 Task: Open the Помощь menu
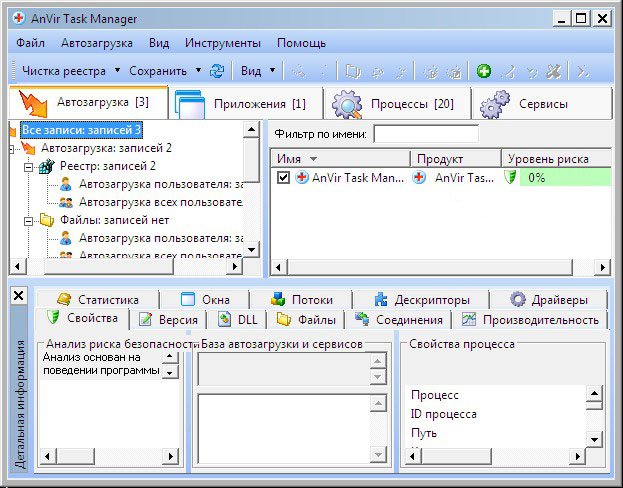(302, 43)
